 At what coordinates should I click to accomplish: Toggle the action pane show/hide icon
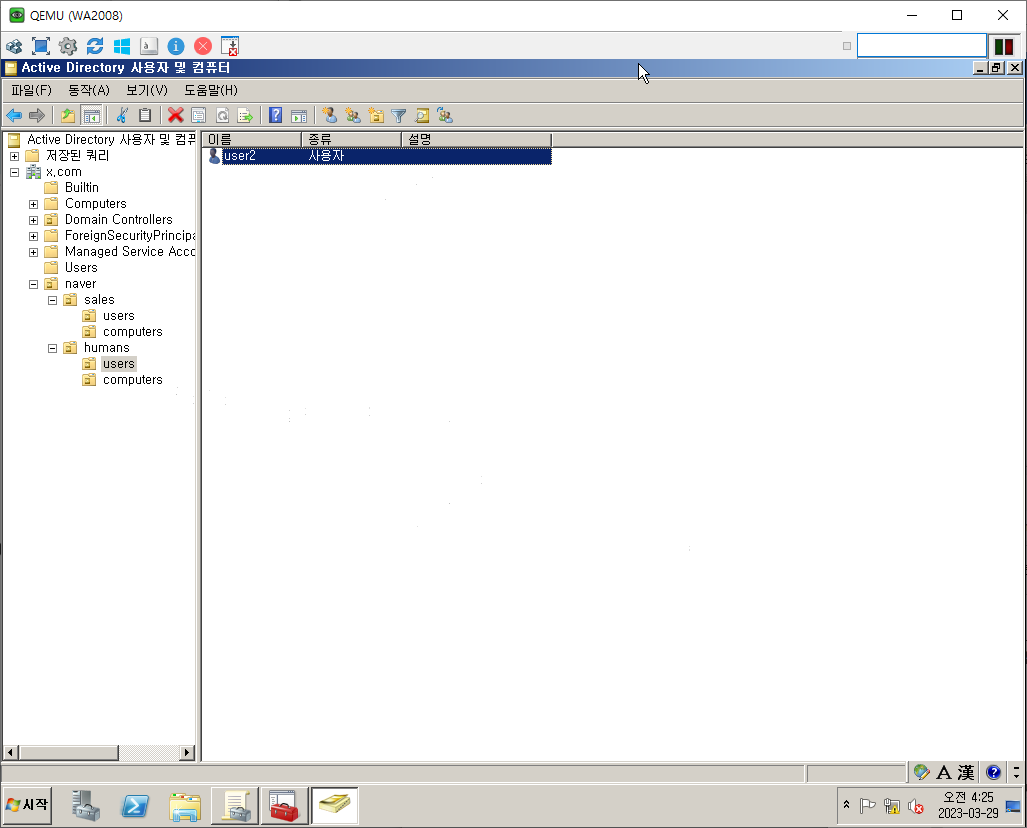pyautogui.click(x=299, y=116)
